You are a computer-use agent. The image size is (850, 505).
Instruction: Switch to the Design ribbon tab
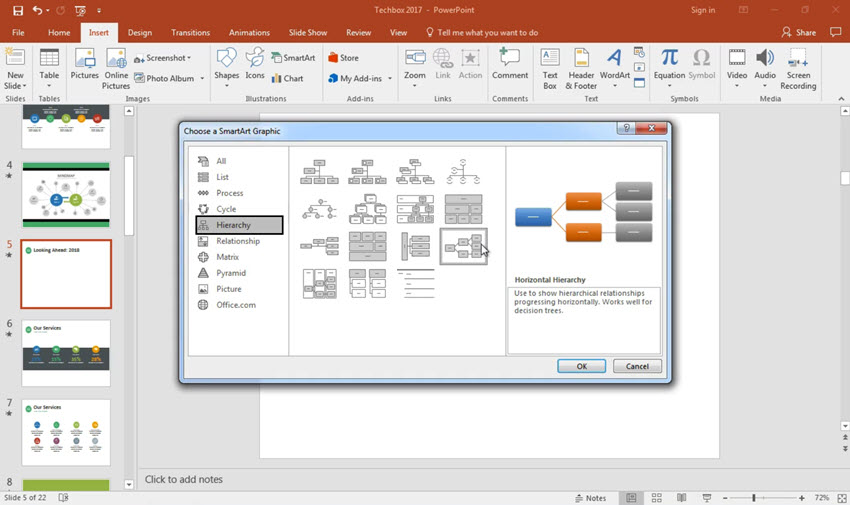pos(140,32)
